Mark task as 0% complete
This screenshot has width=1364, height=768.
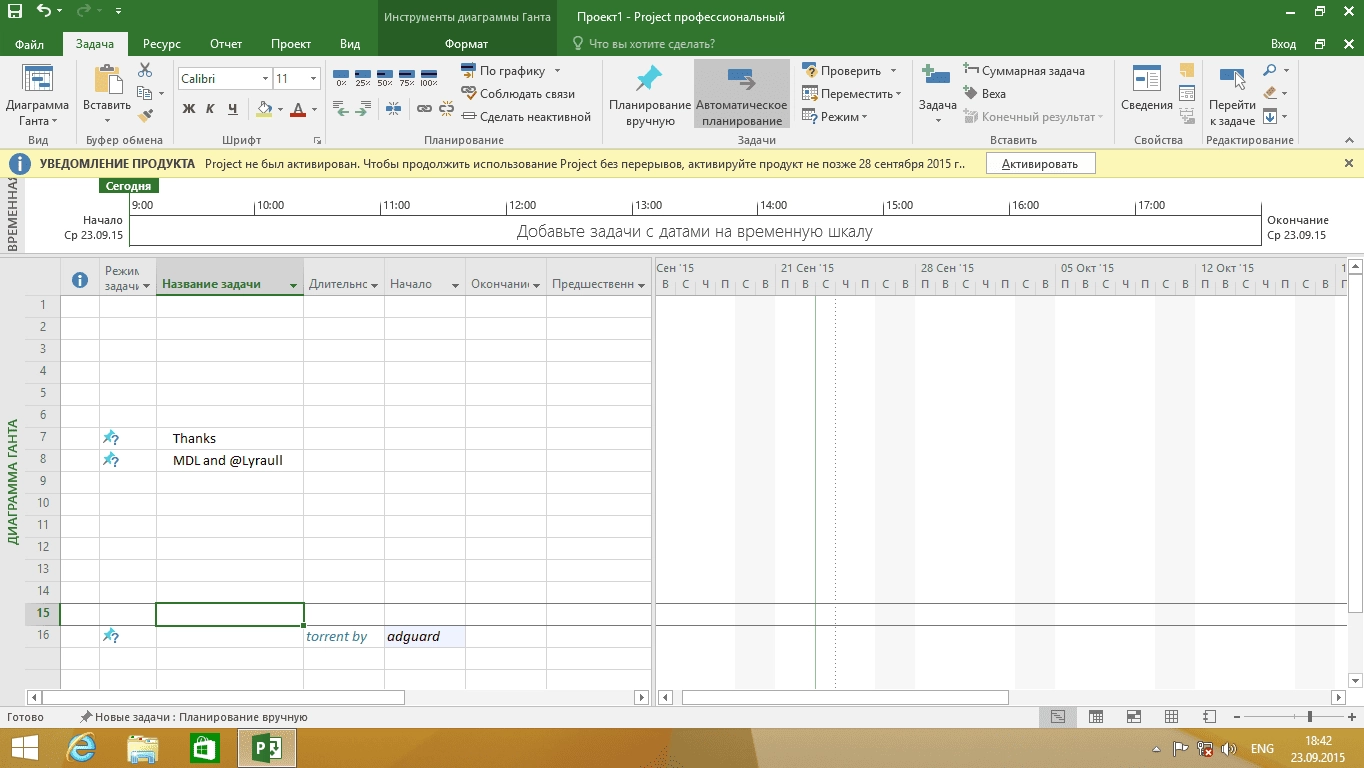click(x=341, y=78)
